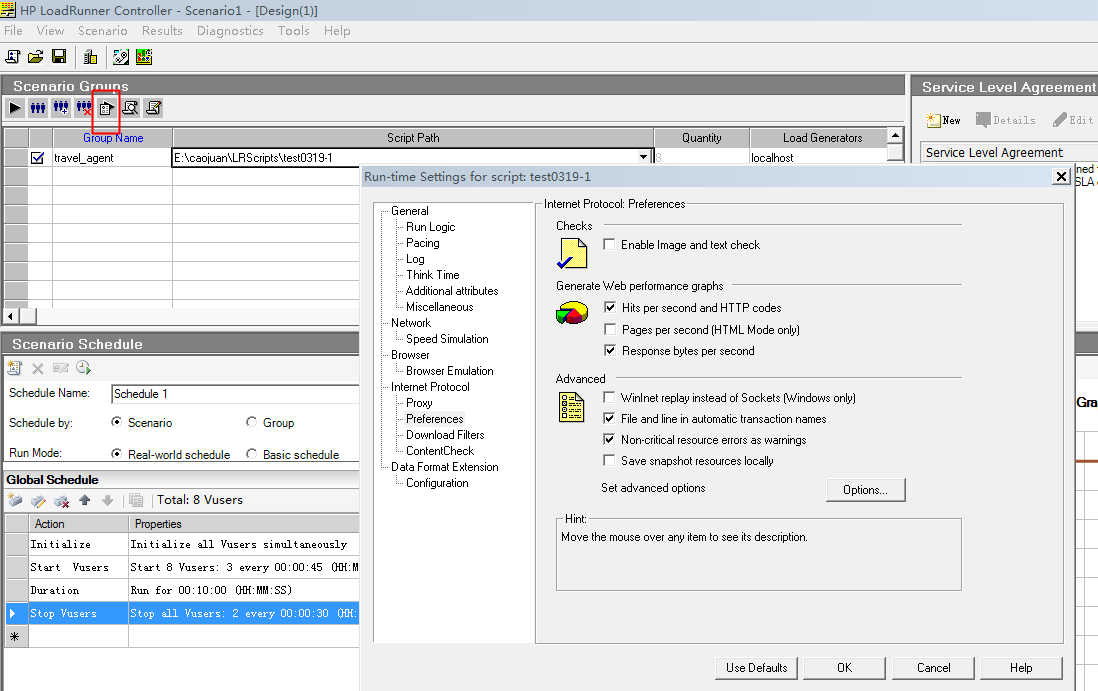Click the Use Defaults button
The image size is (1098, 691).
pyautogui.click(x=757, y=668)
